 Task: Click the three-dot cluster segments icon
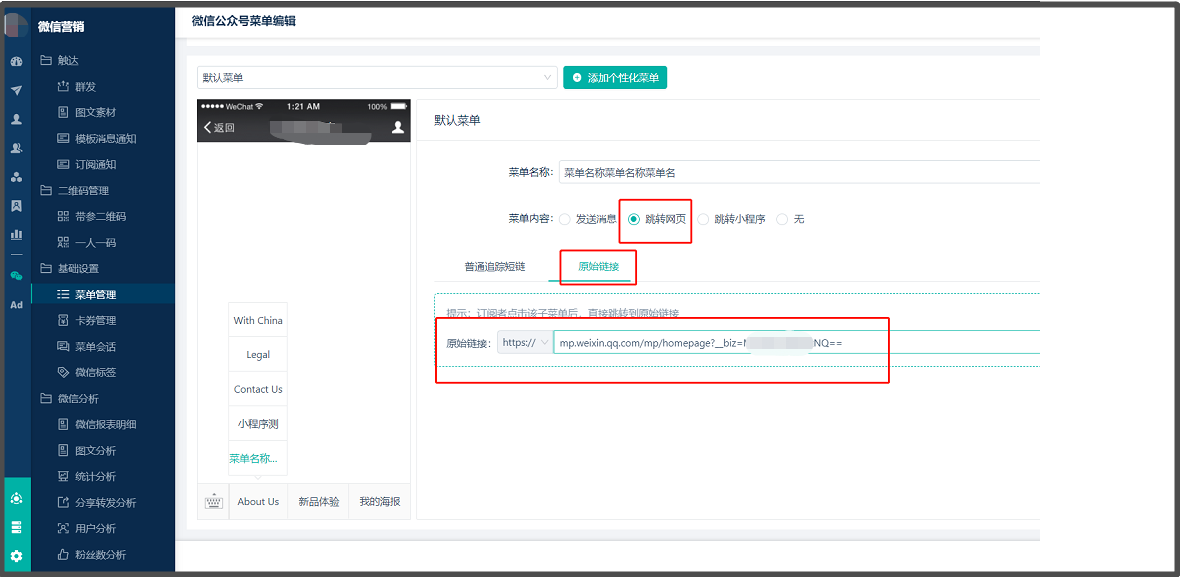16,177
